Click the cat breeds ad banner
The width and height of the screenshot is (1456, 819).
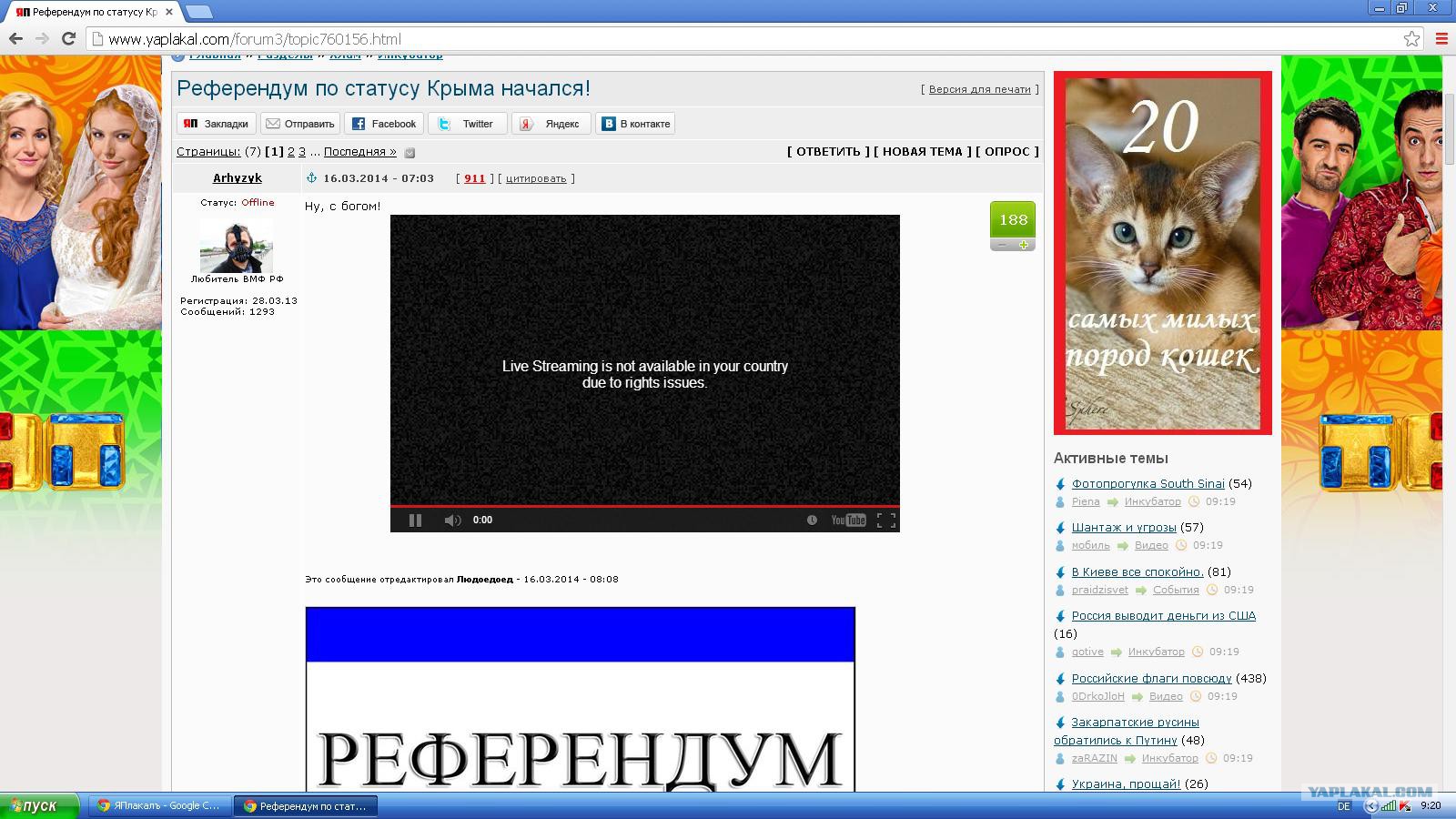[x=1163, y=253]
